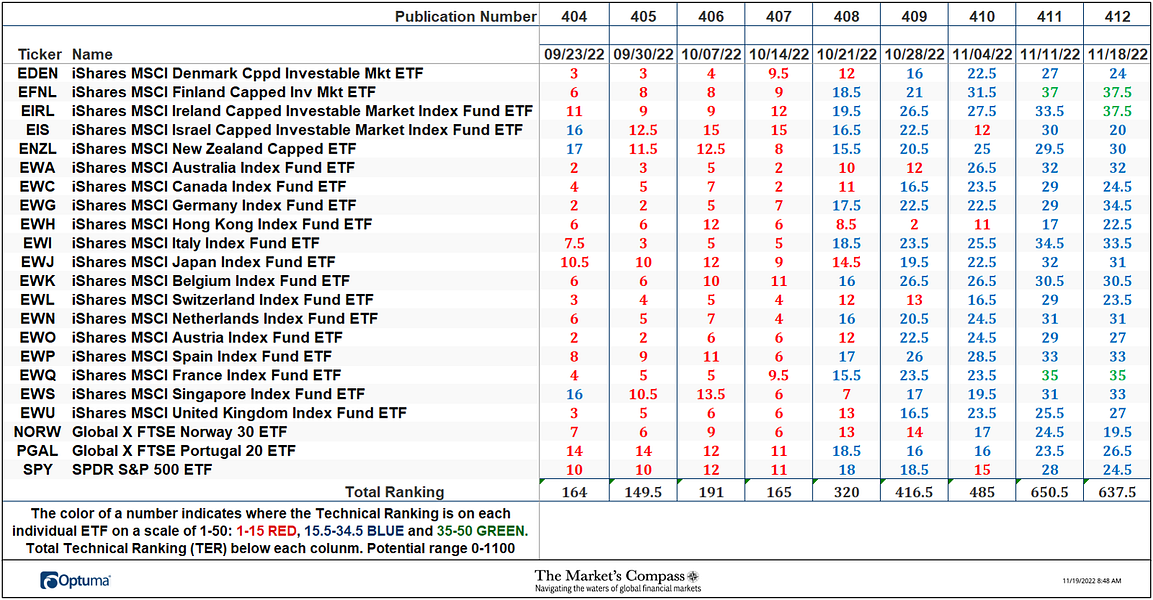The height and width of the screenshot is (600, 1153).
Task: Select the EIRL ticker cell
Action: click(38, 111)
